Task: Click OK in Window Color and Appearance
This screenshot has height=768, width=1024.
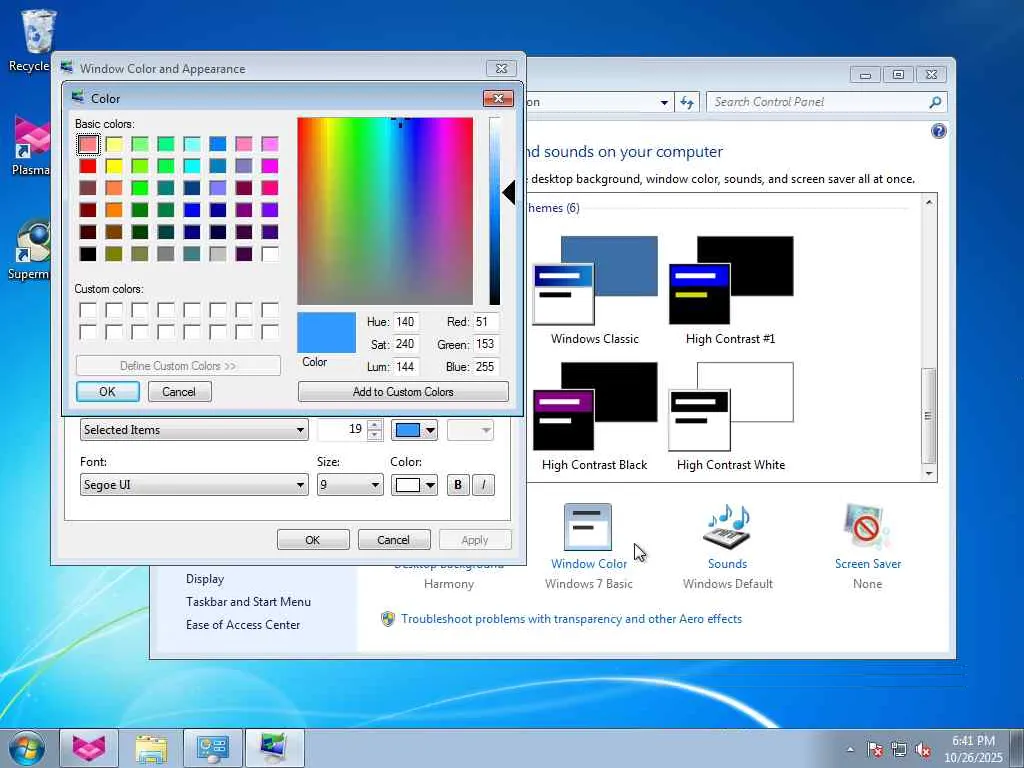Action: coord(313,540)
